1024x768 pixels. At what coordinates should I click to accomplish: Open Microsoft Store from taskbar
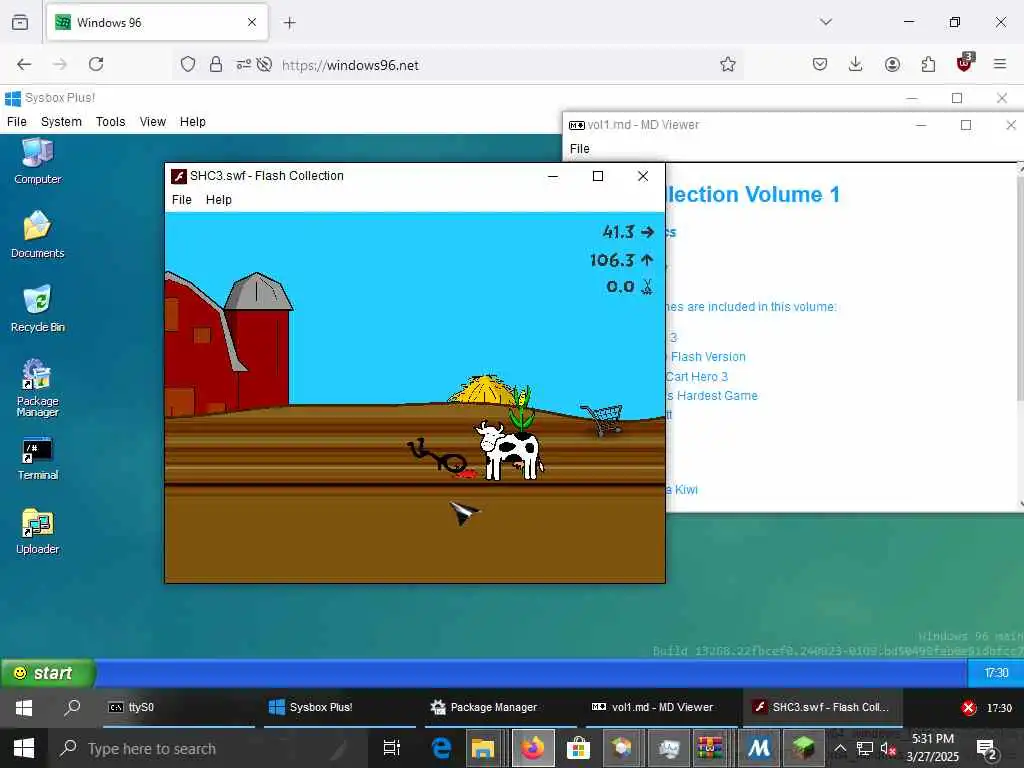coord(578,748)
